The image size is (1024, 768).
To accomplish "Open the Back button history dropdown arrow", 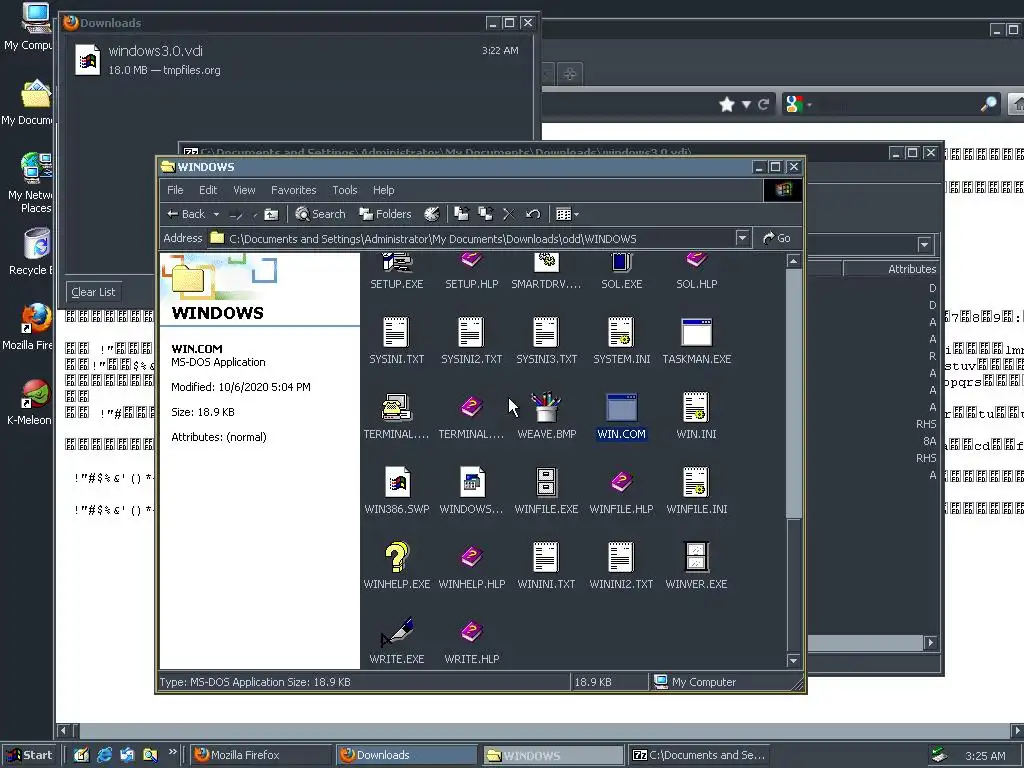I will [216, 214].
